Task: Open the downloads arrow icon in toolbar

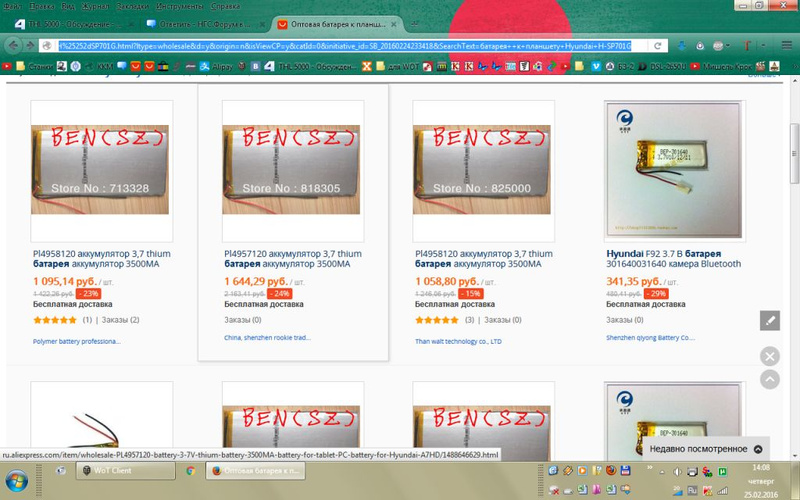Action: [x=681, y=46]
